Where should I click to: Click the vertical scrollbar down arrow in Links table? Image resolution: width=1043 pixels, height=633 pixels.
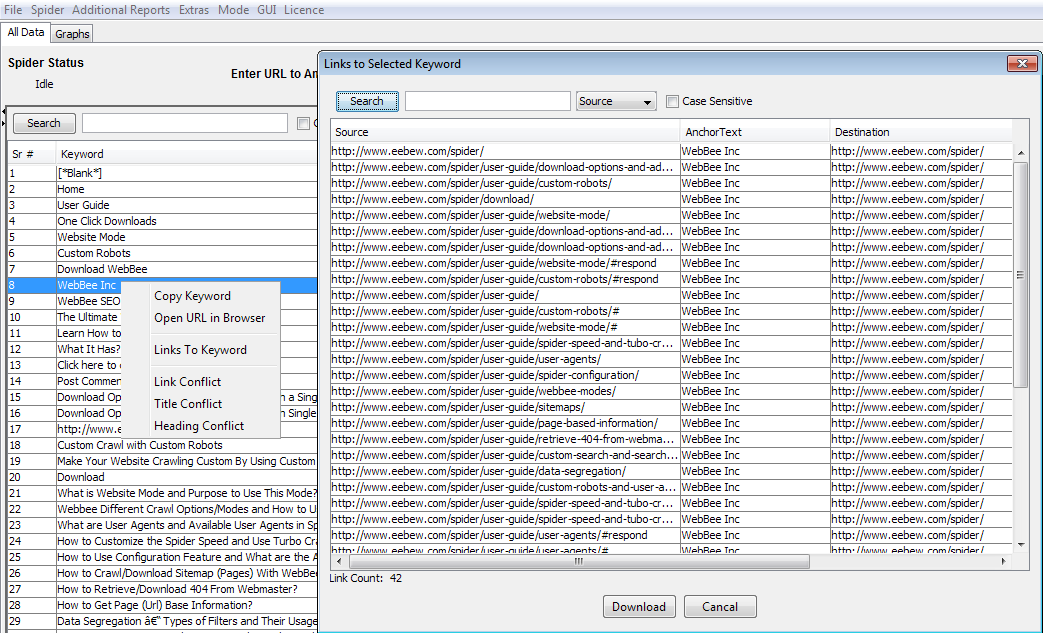(1021, 545)
